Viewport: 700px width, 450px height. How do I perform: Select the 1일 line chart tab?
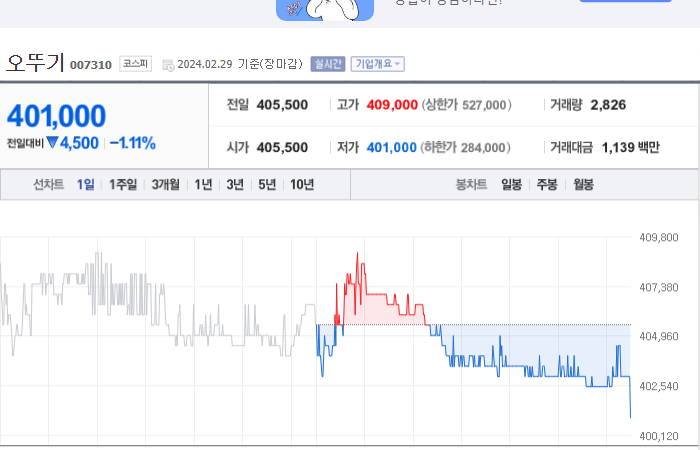click(86, 184)
